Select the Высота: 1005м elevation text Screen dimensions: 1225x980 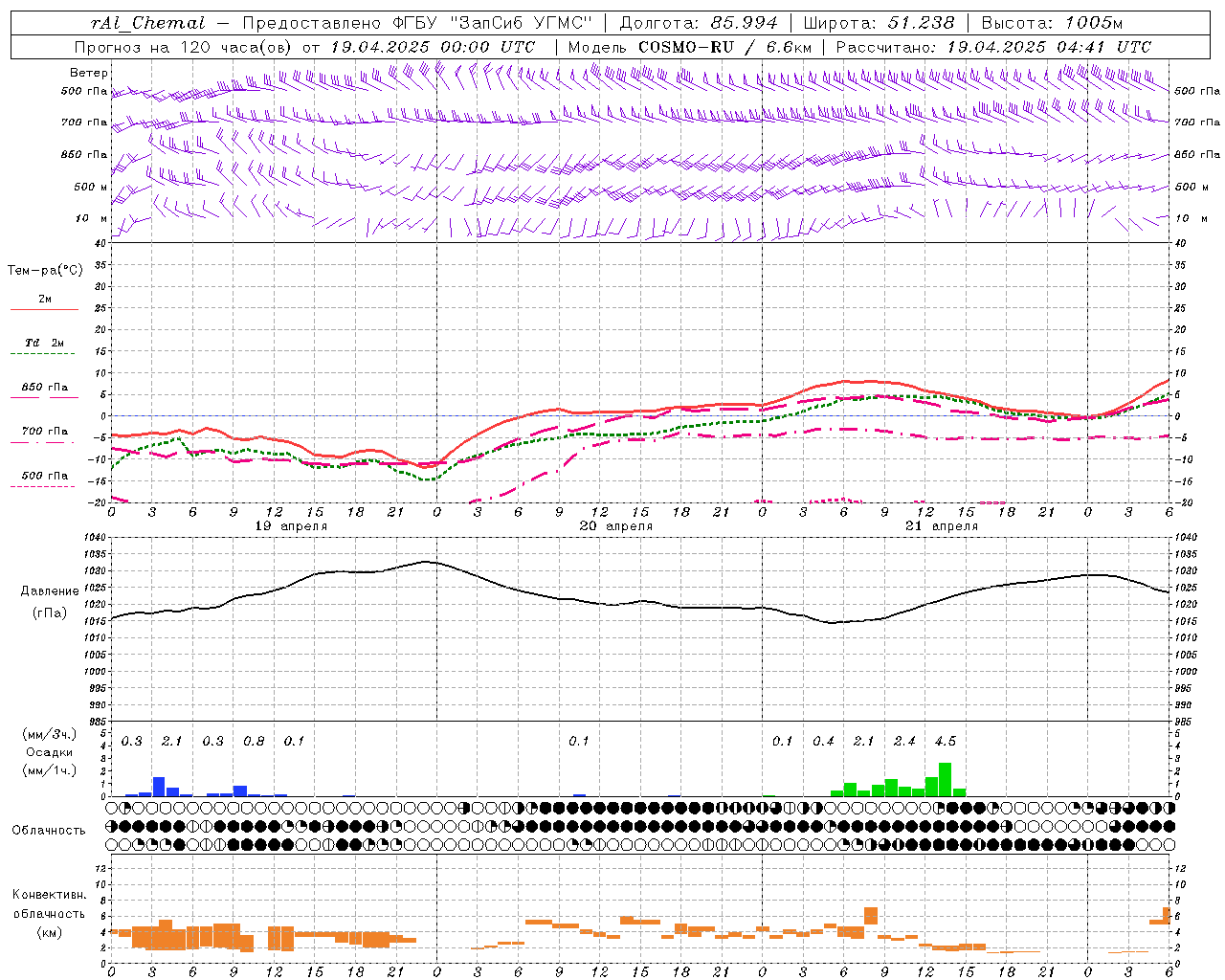tap(1053, 23)
